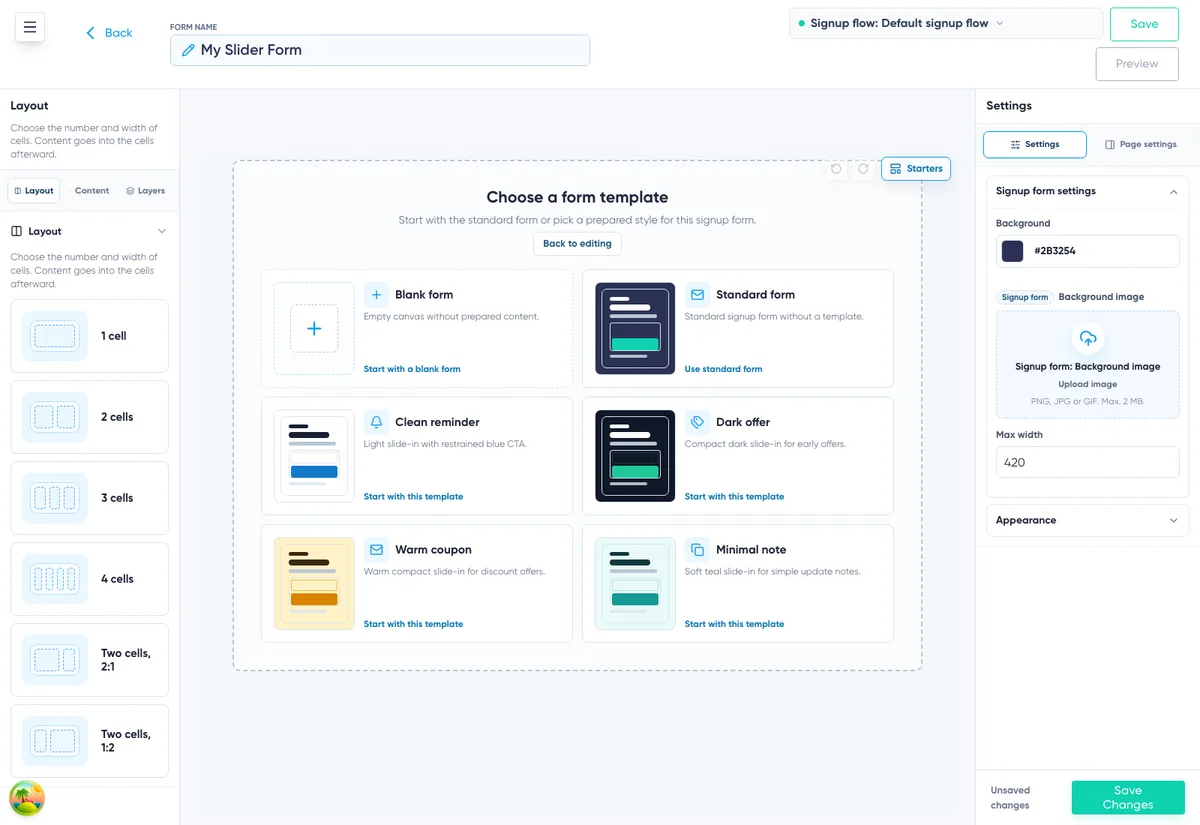
Task: Click the bell icon beside Clean reminder
Action: click(x=376, y=422)
